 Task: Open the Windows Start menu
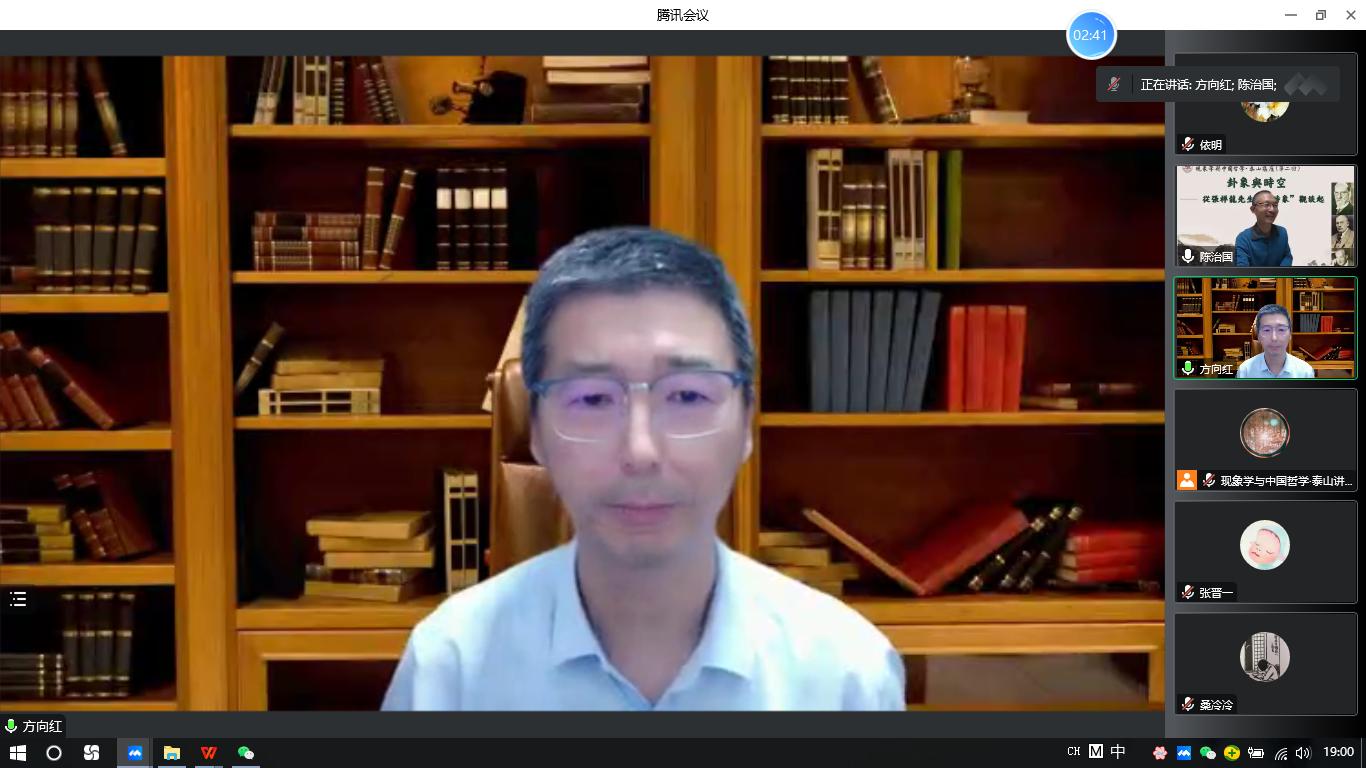18,753
